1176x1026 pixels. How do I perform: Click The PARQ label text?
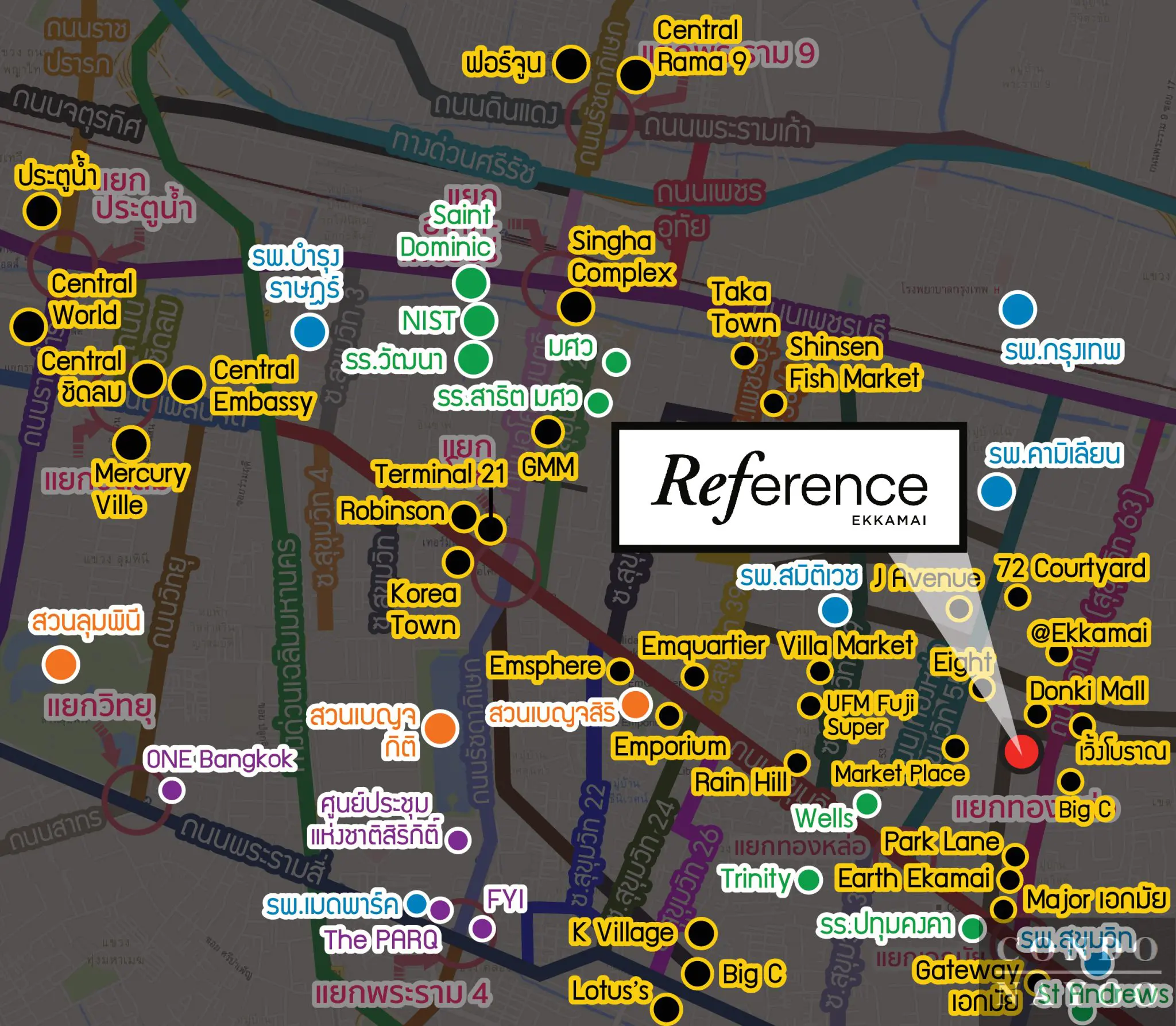click(x=381, y=940)
